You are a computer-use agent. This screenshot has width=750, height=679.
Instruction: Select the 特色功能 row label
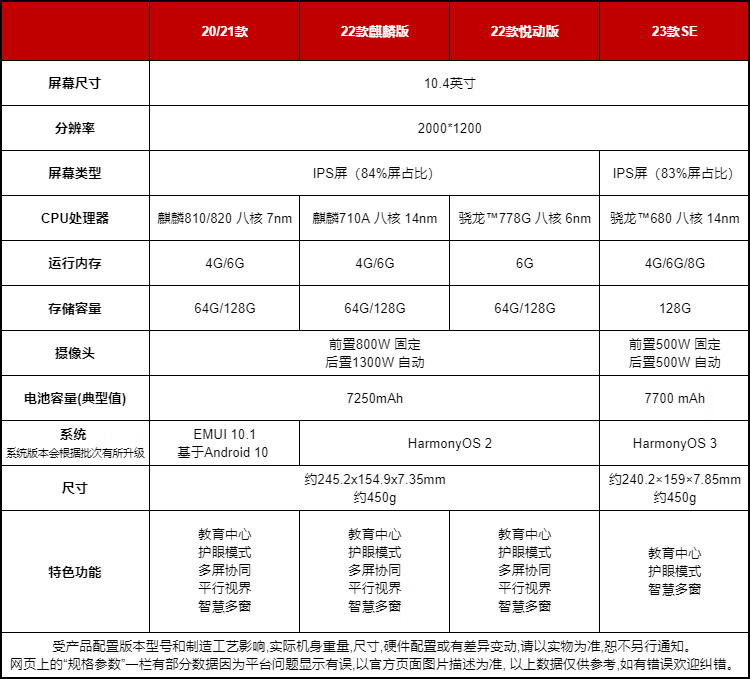coord(75,572)
